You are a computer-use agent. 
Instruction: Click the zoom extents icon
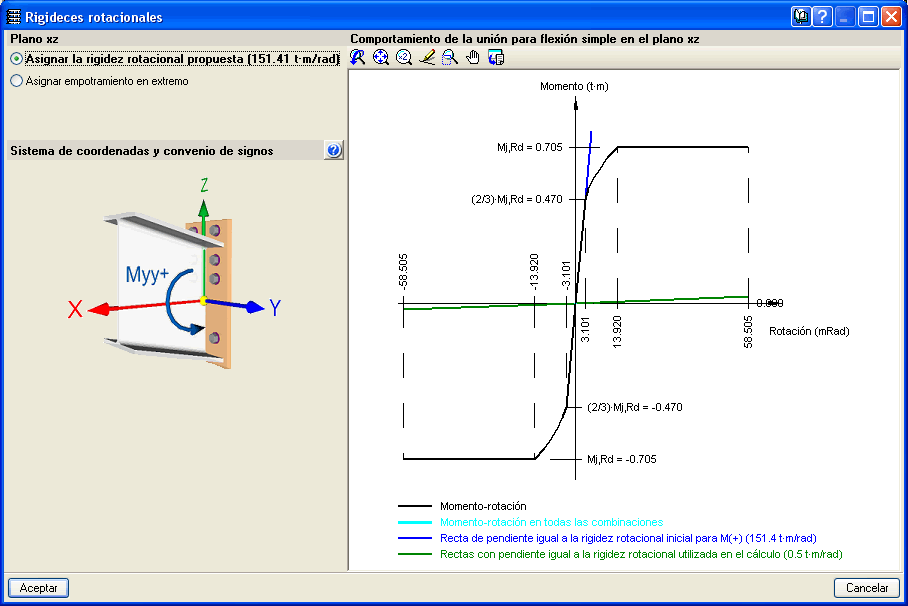point(380,57)
